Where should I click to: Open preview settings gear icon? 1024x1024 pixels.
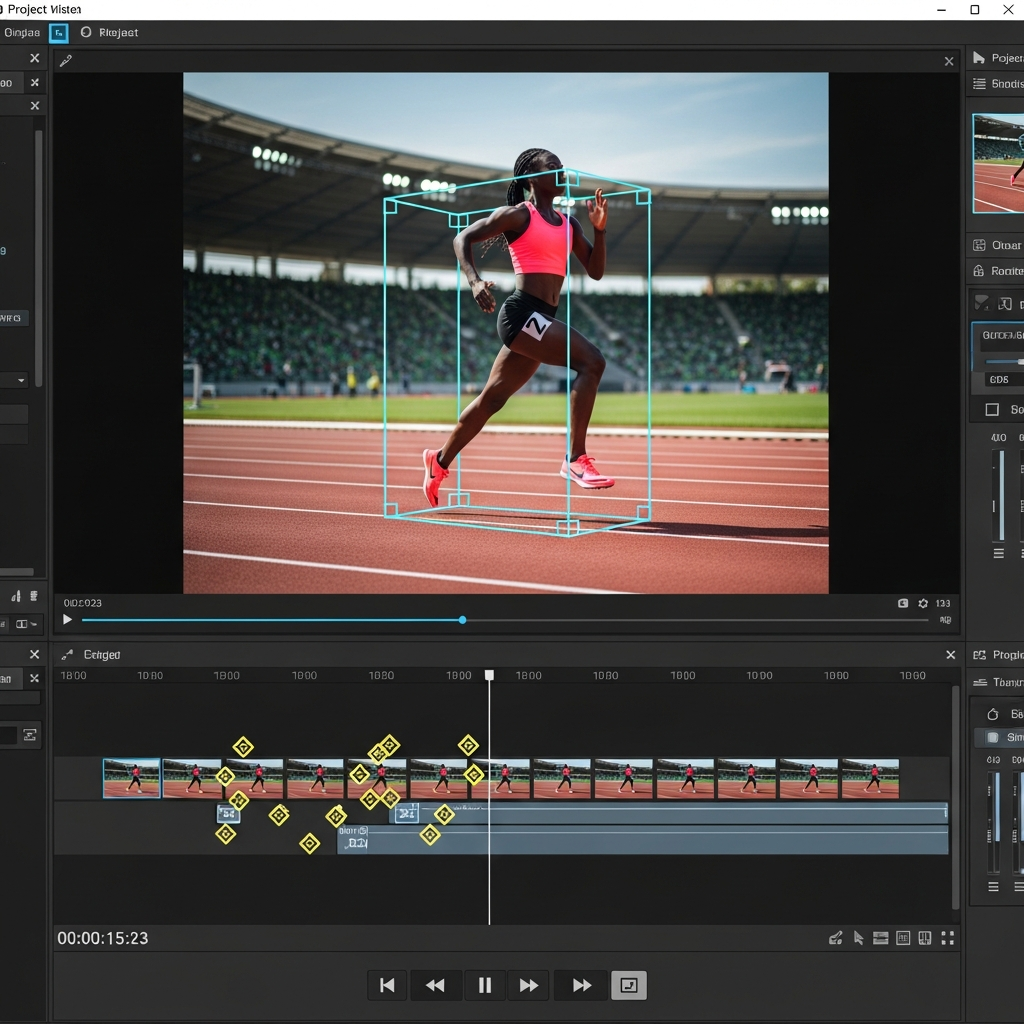point(923,603)
